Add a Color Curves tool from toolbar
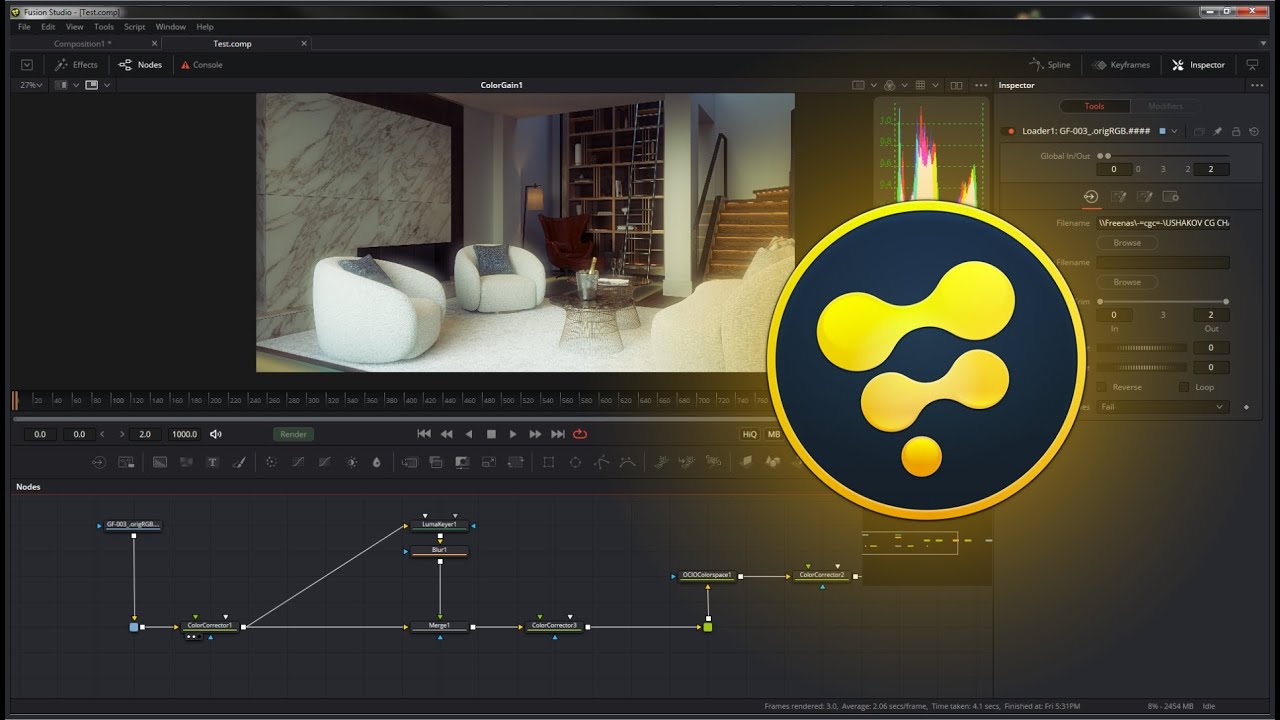The width and height of the screenshot is (1280, 720). (x=298, y=462)
